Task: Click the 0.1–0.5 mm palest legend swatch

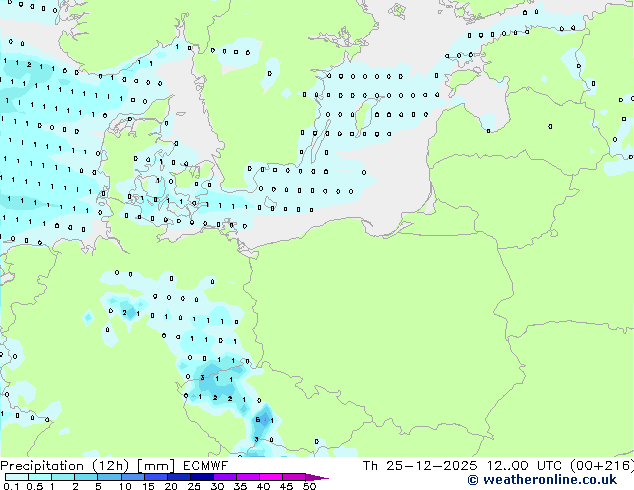Action: tap(17, 477)
